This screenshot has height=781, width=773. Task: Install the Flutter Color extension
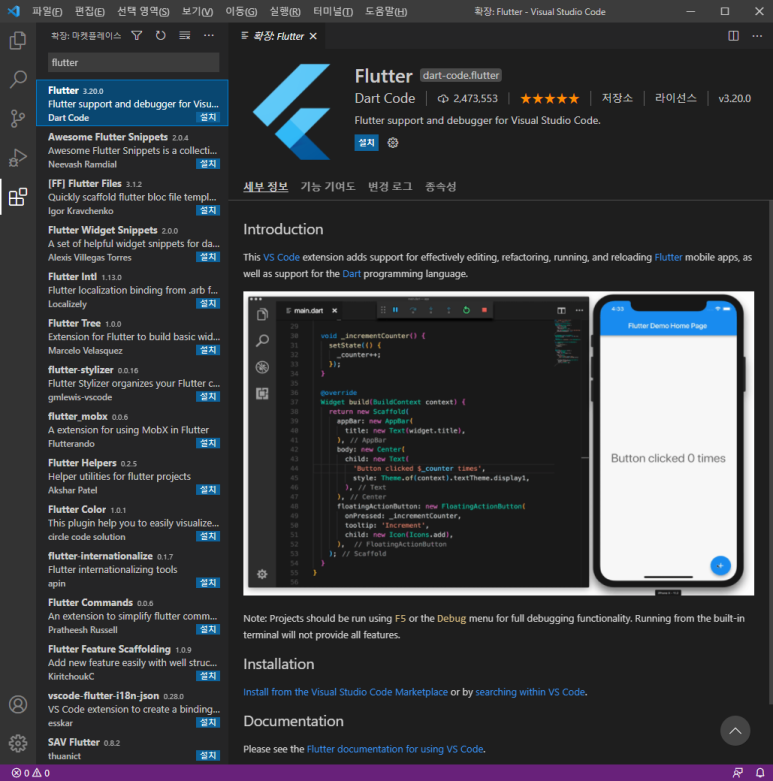click(x=208, y=536)
